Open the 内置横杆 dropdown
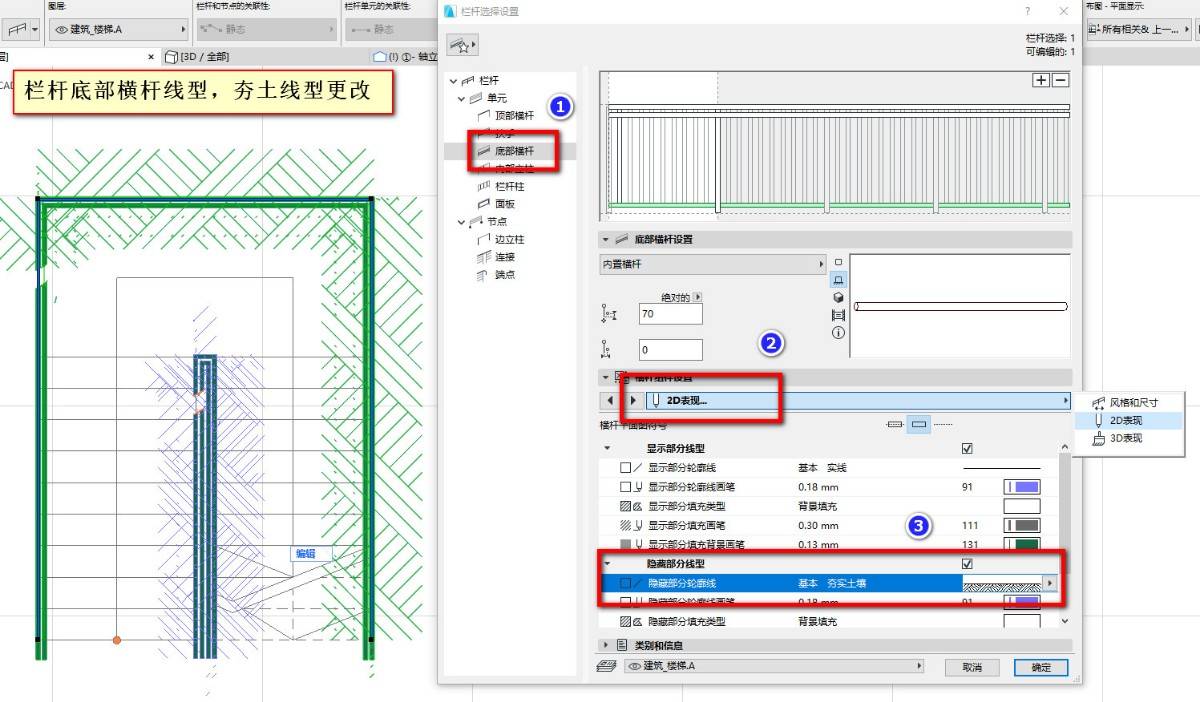Image resolution: width=1200 pixels, height=702 pixels. click(x=712, y=264)
